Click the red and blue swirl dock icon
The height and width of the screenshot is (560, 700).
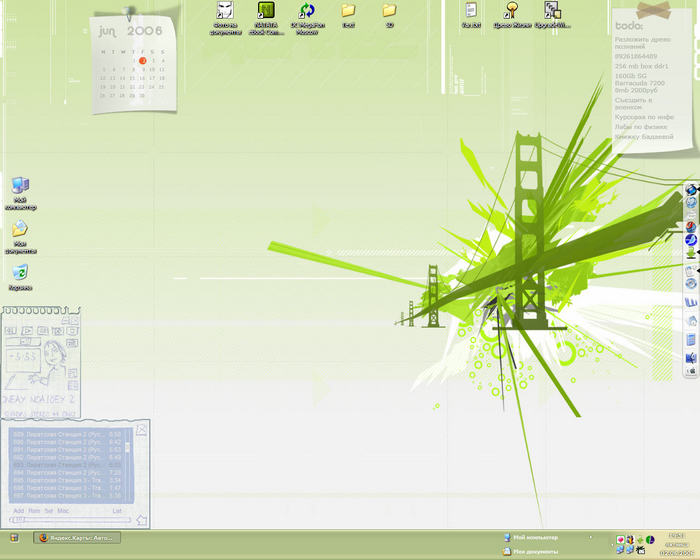click(x=691, y=227)
